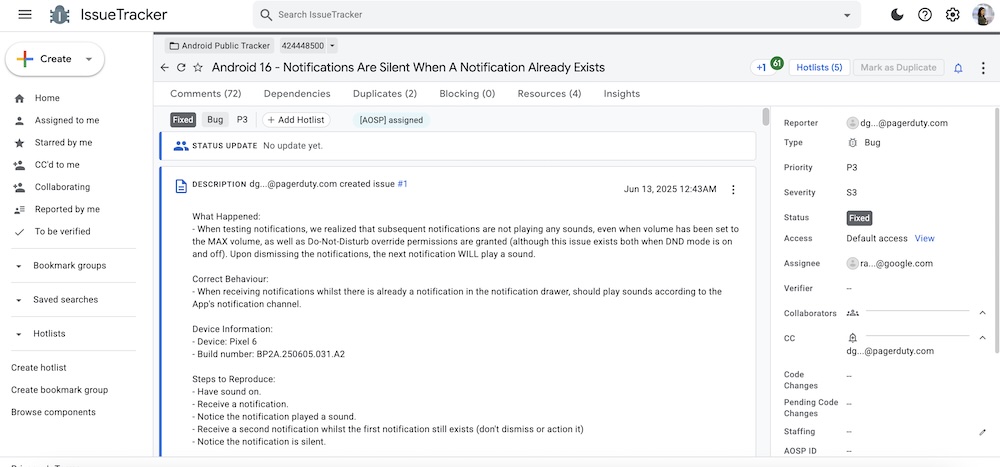Open Reported by me list
1000x467 pixels.
[67, 209]
